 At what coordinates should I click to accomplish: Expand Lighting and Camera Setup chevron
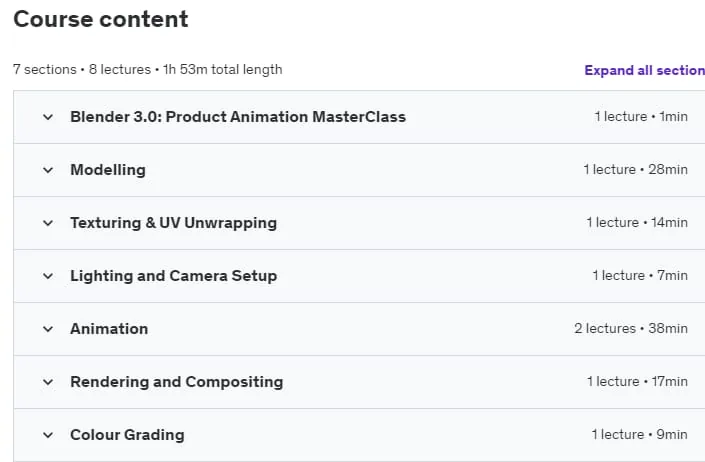tap(48, 276)
